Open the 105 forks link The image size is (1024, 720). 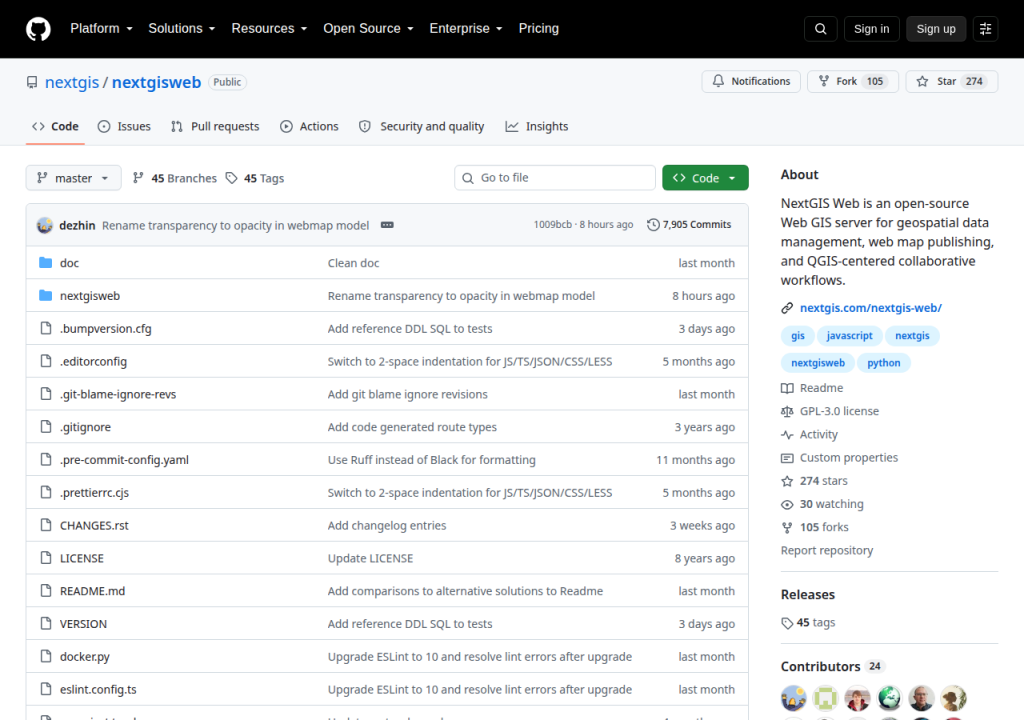click(x=814, y=527)
